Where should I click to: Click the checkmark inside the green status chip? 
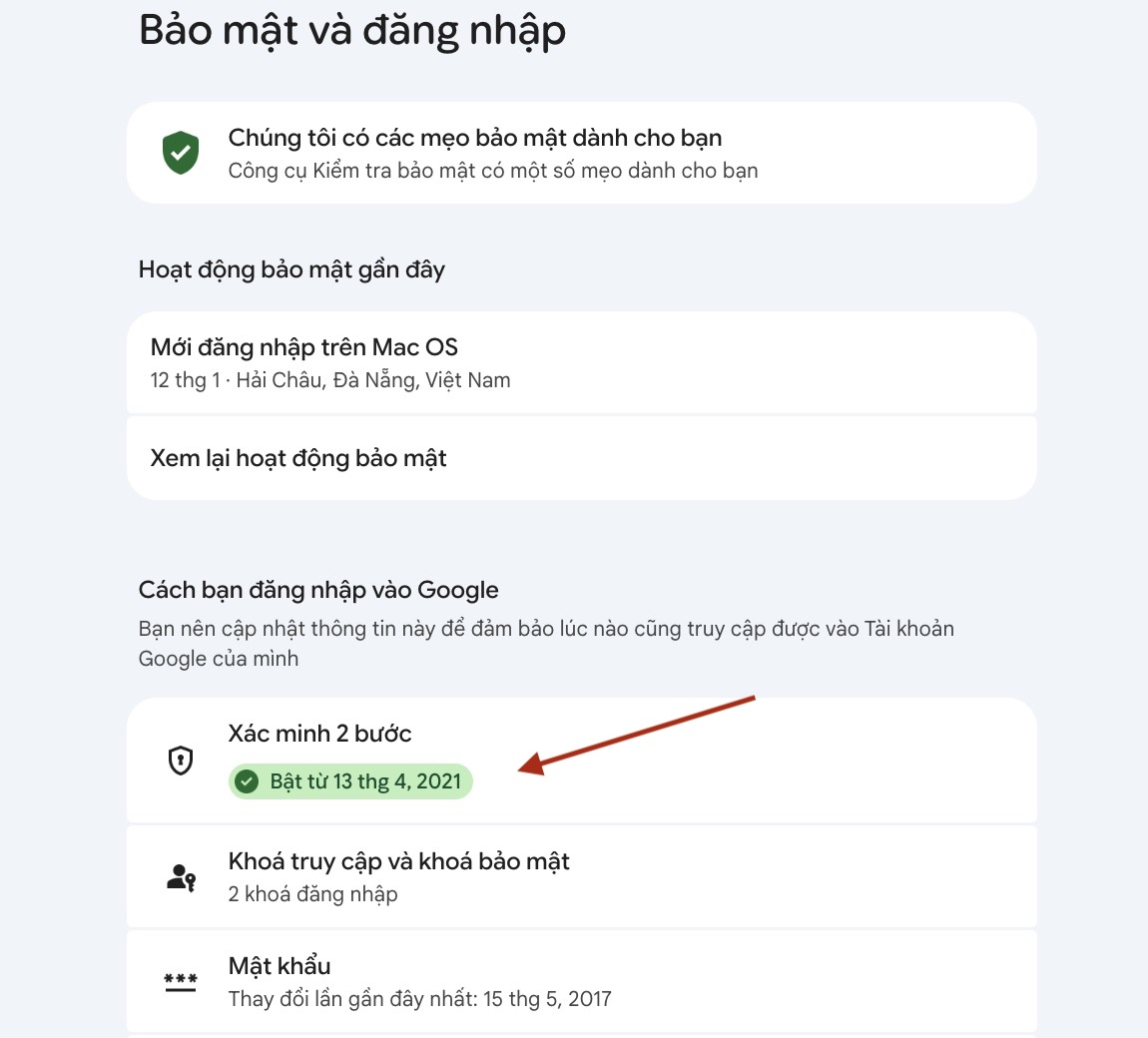pos(247,781)
